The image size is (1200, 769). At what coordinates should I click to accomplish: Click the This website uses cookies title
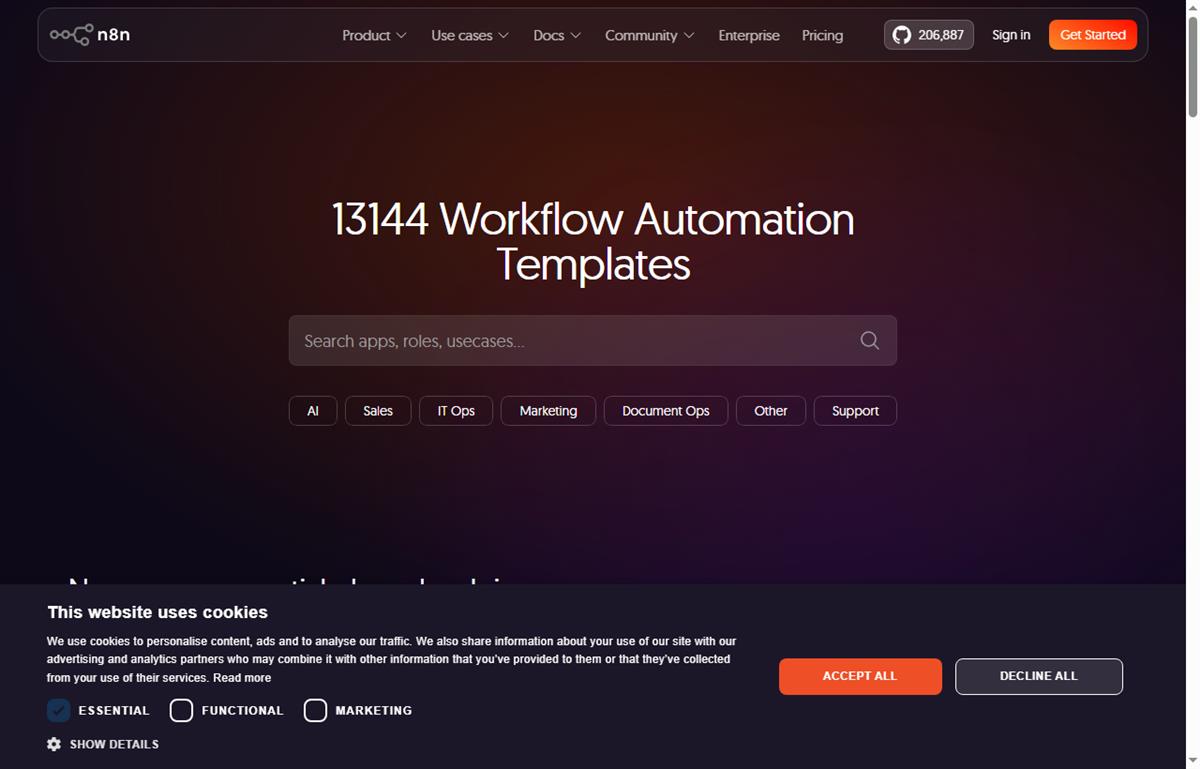[x=157, y=612]
